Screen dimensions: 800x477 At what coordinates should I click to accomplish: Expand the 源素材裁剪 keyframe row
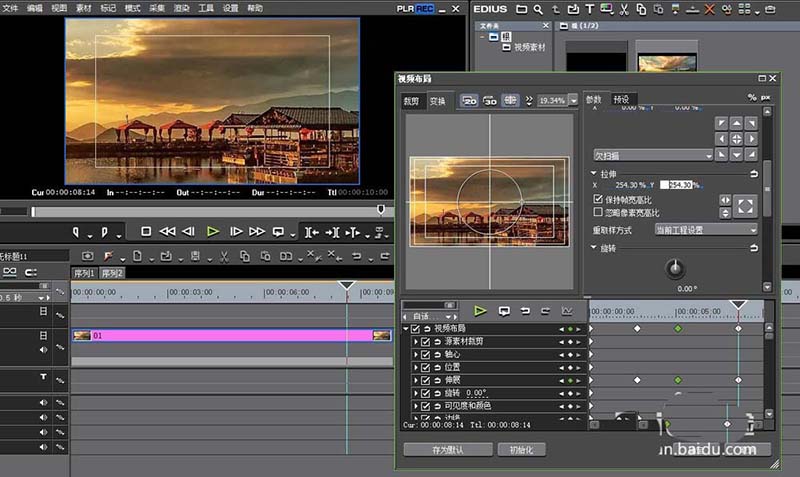pos(416,341)
